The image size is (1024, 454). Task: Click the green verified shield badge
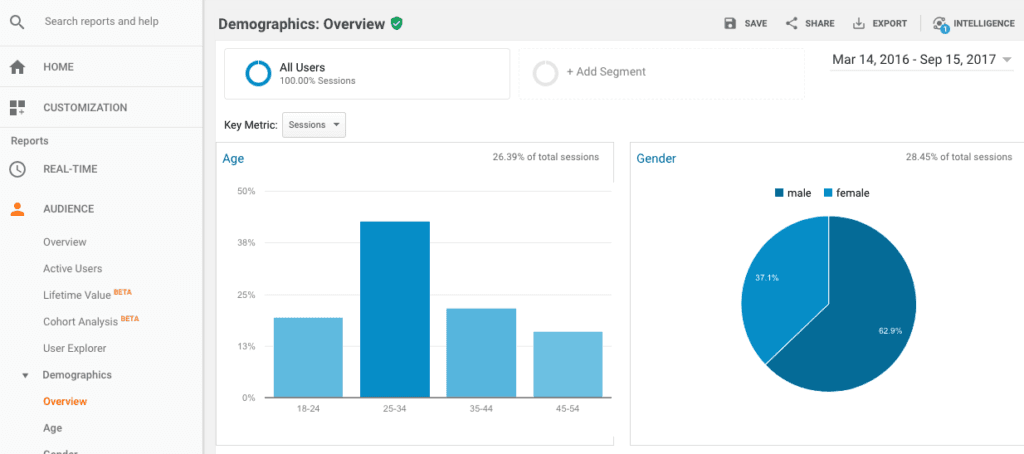point(397,23)
